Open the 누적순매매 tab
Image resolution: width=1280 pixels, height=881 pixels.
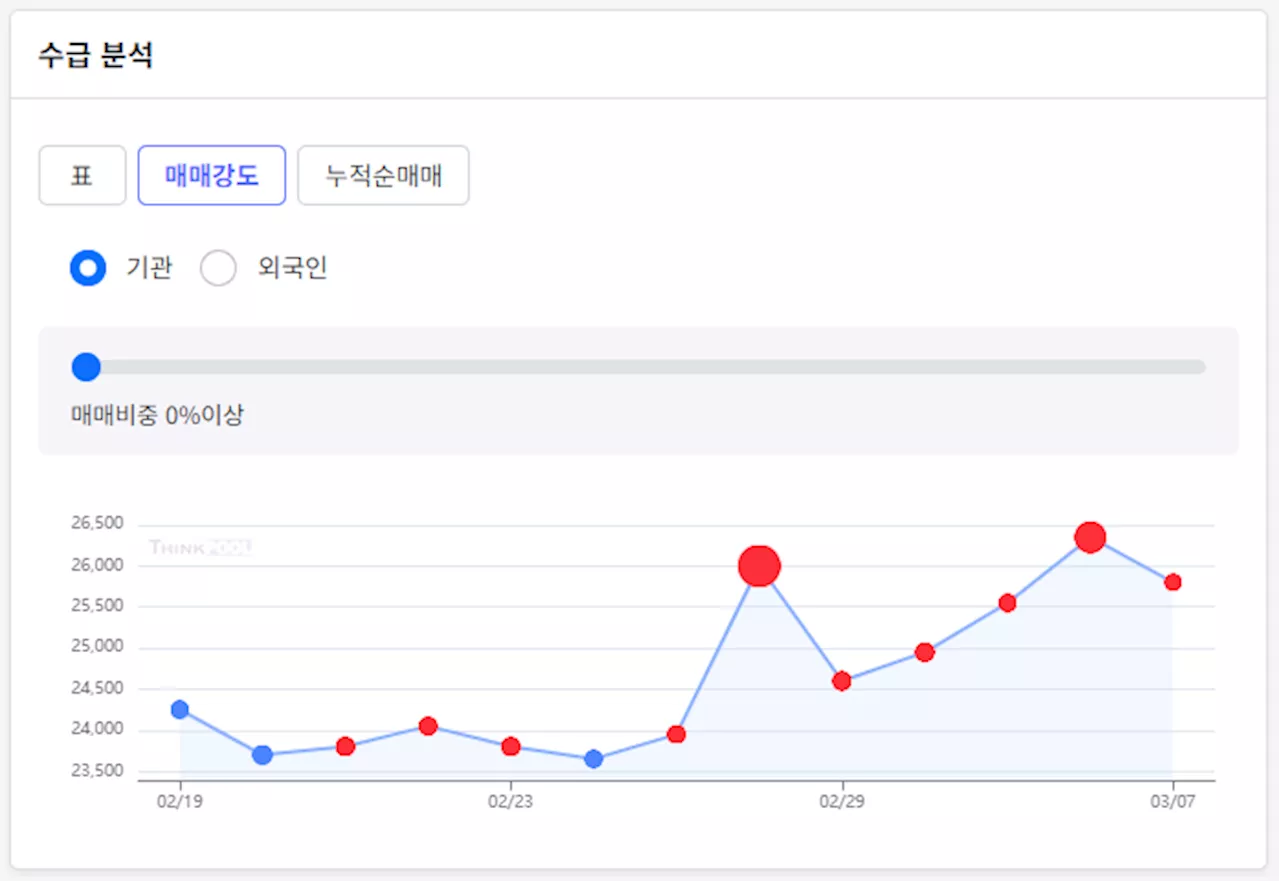tap(383, 176)
